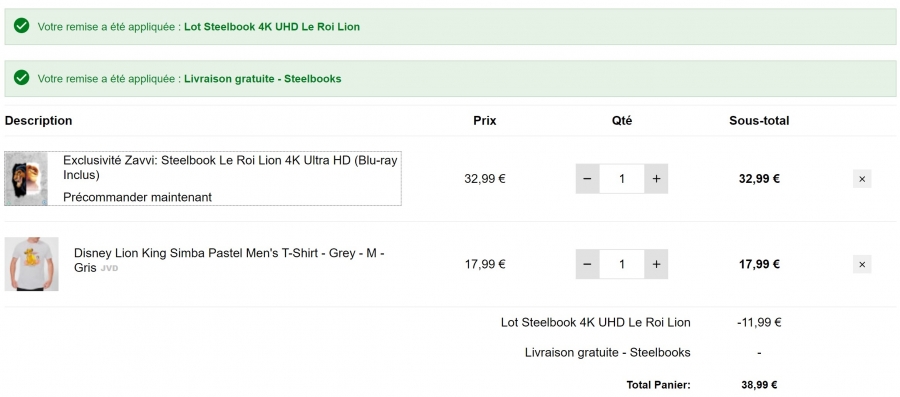Increase quantity of Simba Pastel T-Shirt
Viewport: 900px width, 397px height.
click(x=656, y=264)
